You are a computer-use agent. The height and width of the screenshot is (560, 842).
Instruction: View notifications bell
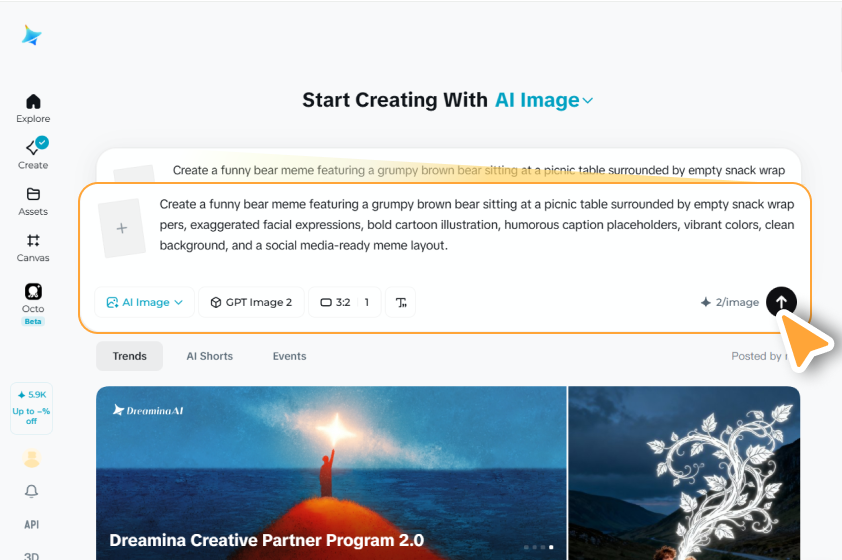[32, 491]
